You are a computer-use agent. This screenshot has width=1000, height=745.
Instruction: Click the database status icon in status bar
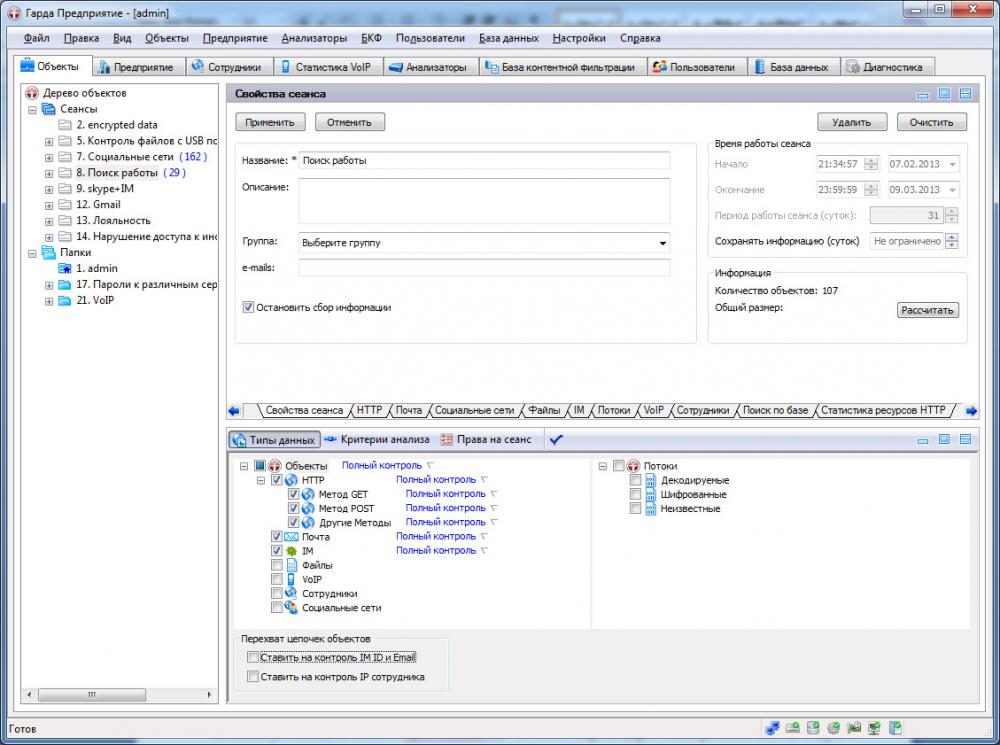[x=813, y=728]
